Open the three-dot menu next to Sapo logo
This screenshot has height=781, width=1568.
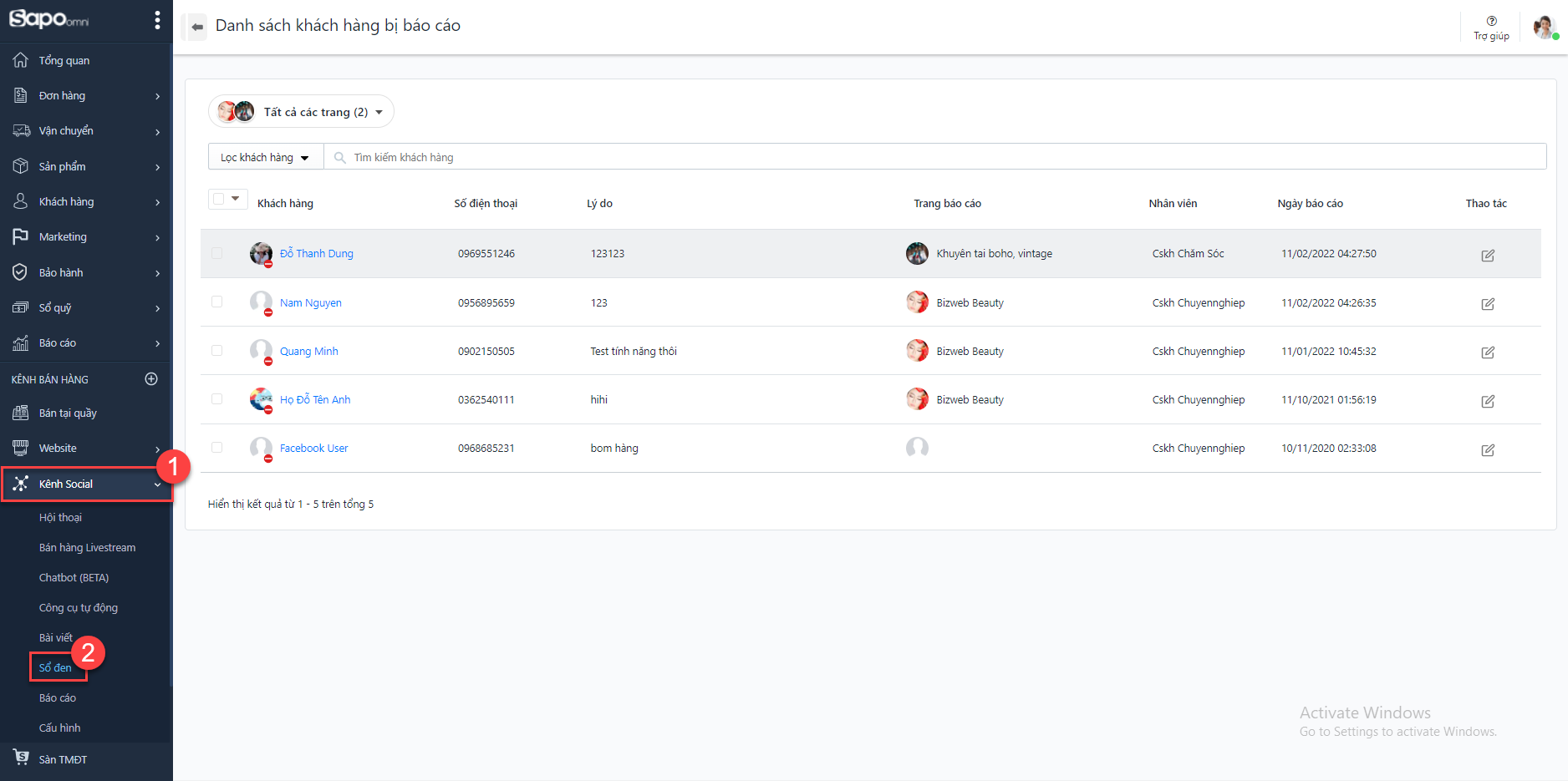tap(157, 20)
